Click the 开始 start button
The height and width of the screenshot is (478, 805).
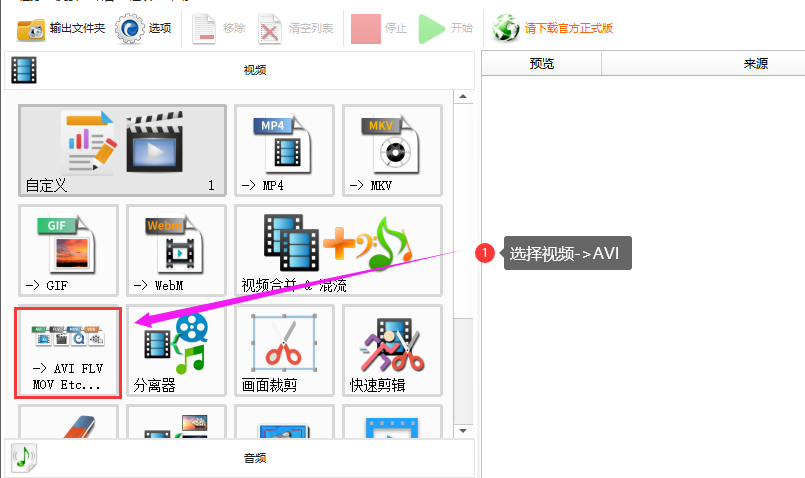(446, 29)
